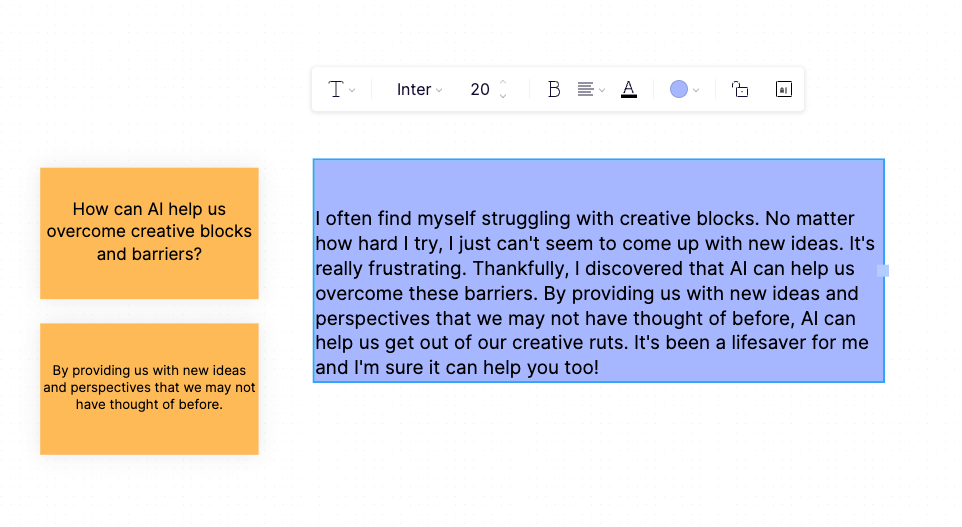962x527 pixels.
Task: Click the text alignment lines icon
Action: pos(585,90)
